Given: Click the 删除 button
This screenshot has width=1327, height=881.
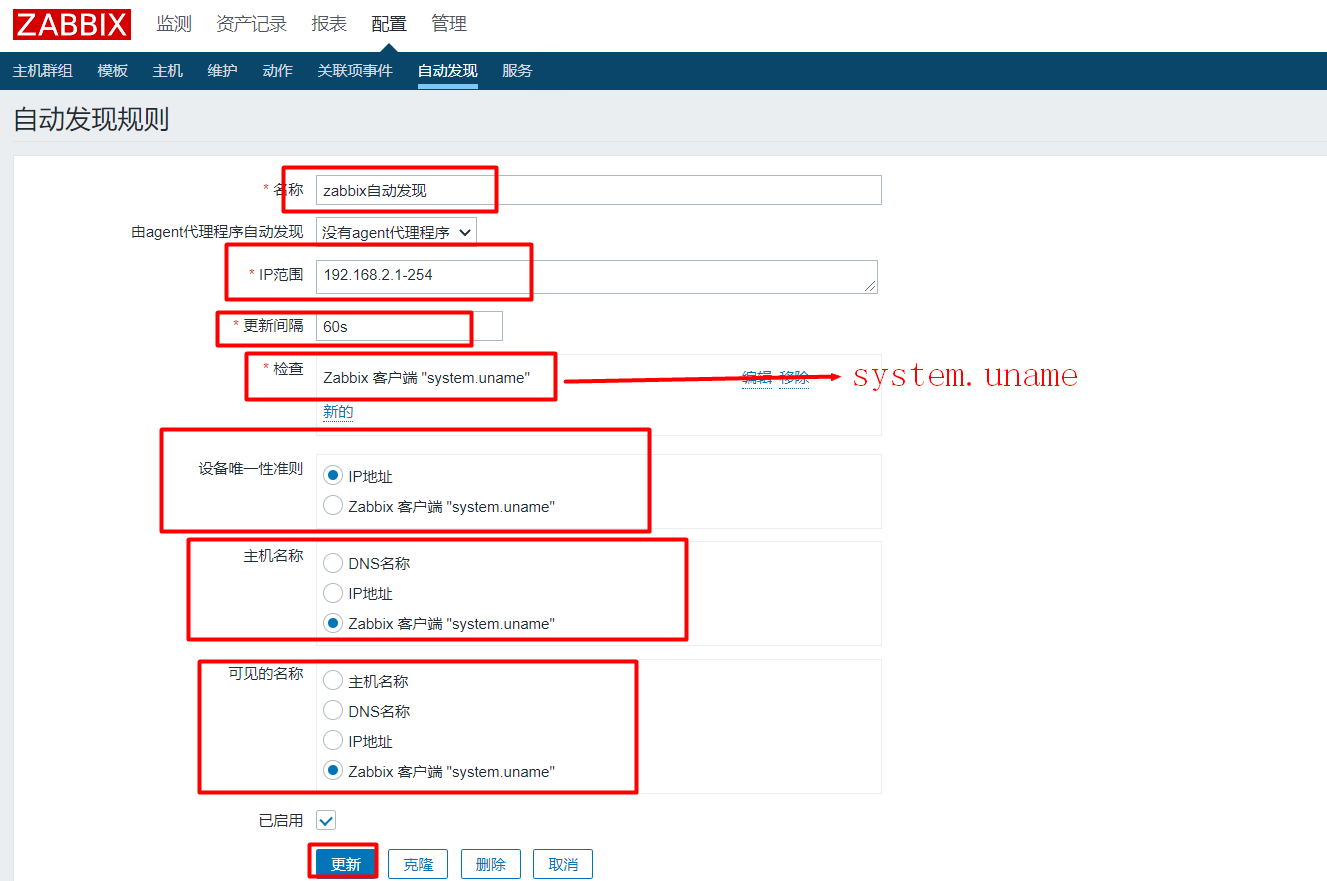Looking at the screenshot, I should [x=491, y=864].
